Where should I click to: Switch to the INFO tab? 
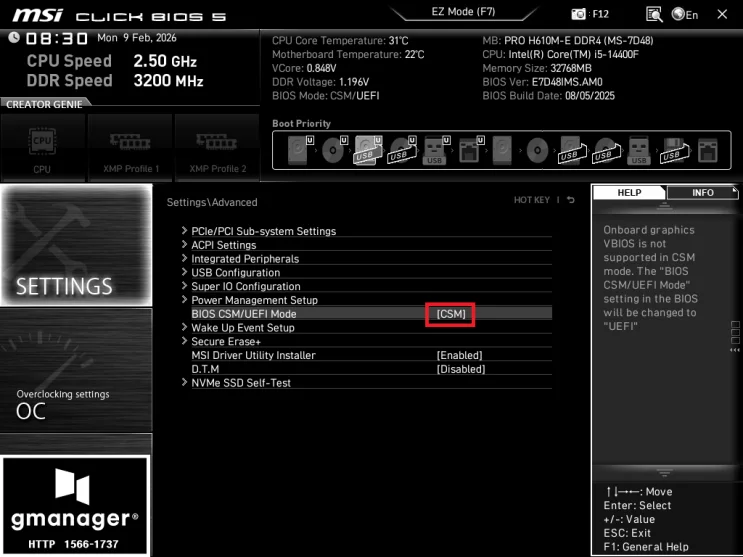702,192
